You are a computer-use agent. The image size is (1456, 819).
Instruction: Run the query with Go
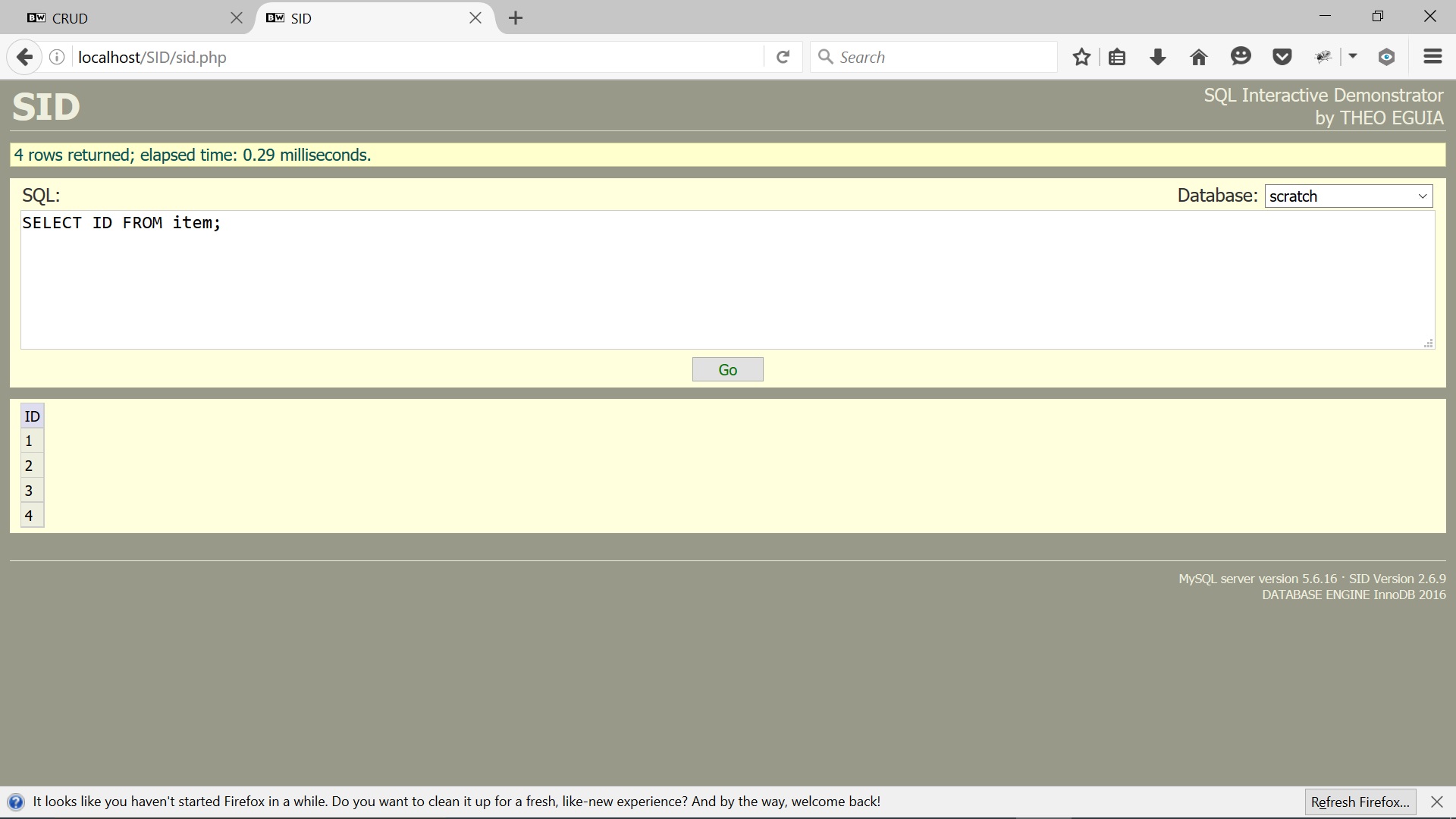727,369
